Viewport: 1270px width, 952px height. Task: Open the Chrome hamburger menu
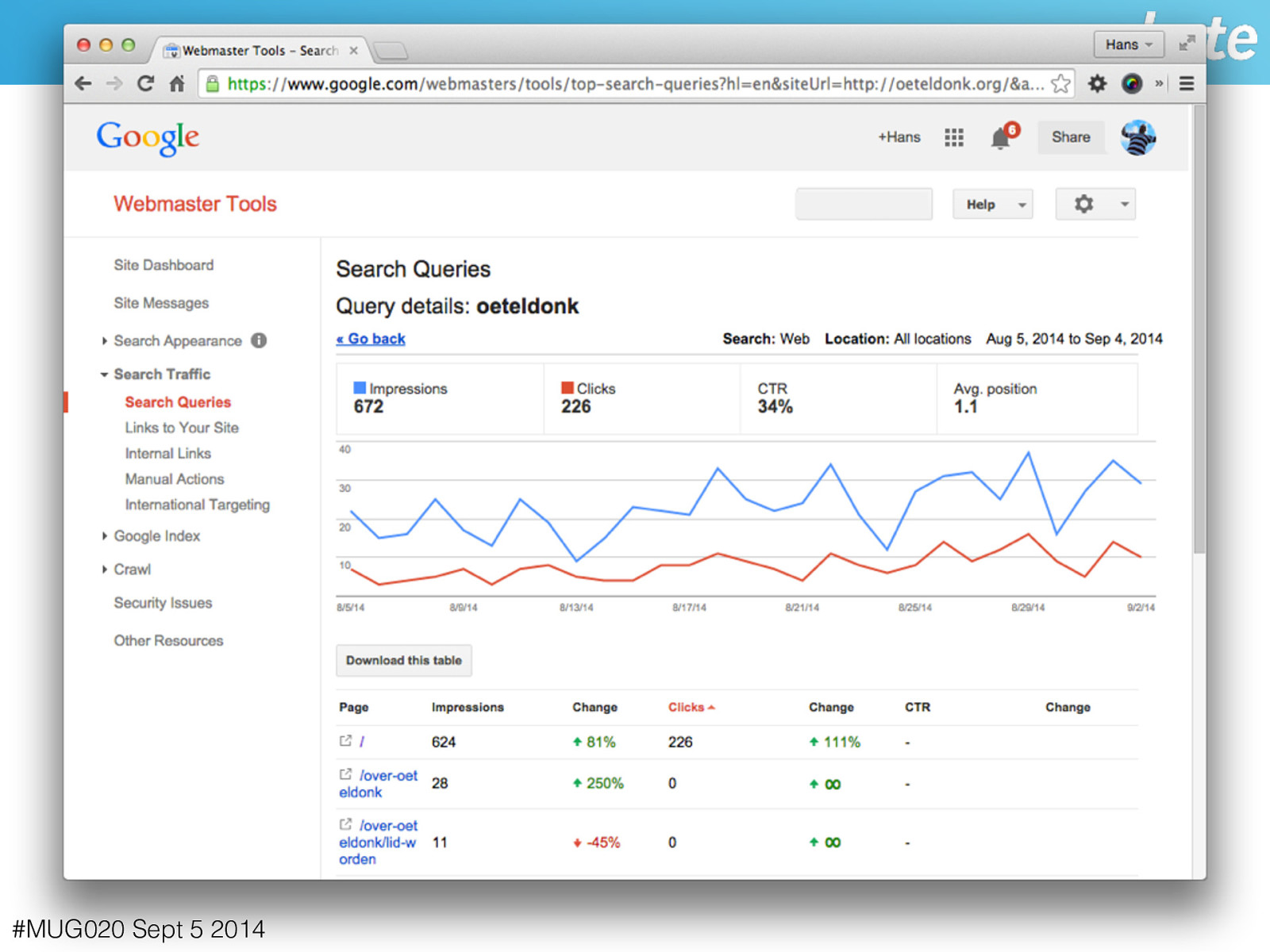1187,83
